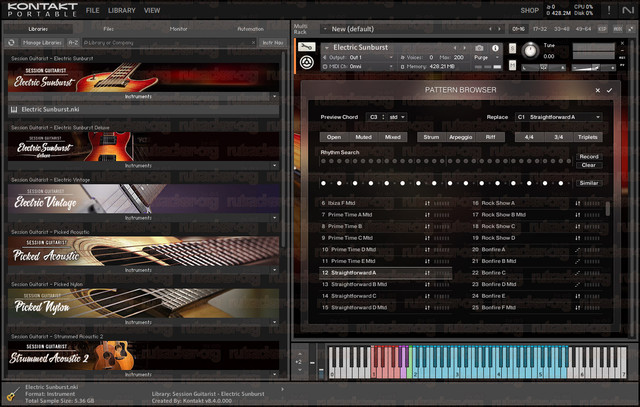Click the exclamation warning icon in header
Viewport: 640px width, 407px height.
pos(609,10)
